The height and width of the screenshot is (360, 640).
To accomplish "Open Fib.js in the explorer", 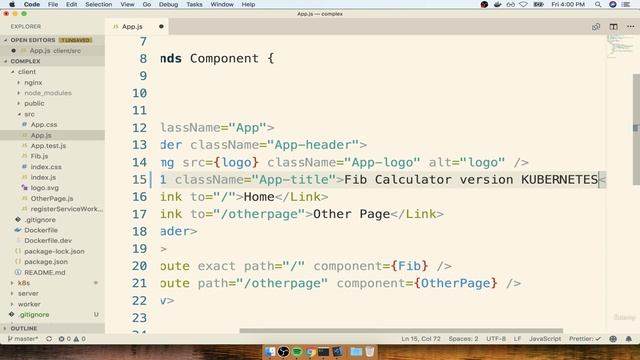I will 39,156.
